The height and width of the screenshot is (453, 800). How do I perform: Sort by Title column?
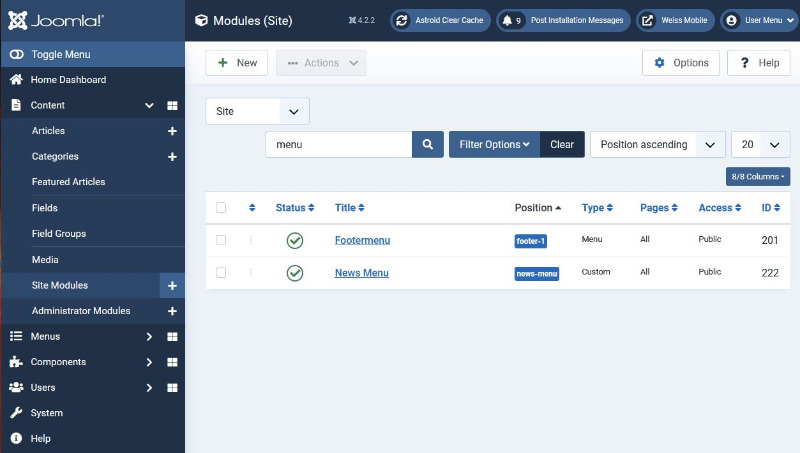click(349, 208)
